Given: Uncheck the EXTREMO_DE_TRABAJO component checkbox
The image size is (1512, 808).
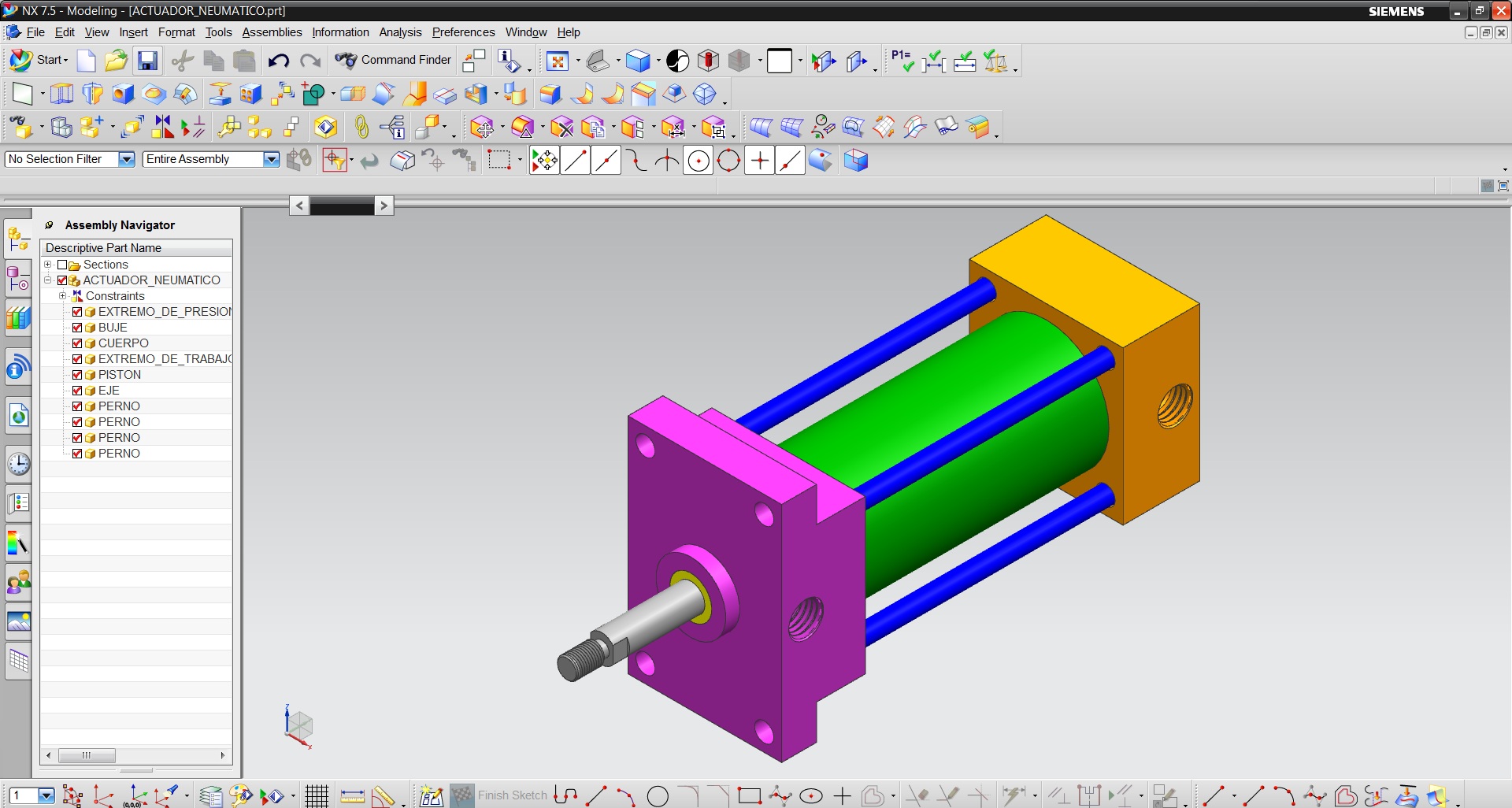Looking at the screenshot, I should [77, 359].
